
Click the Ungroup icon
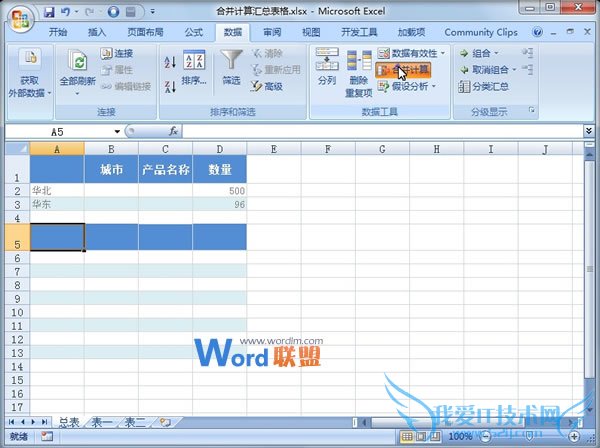[x=464, y=70]
